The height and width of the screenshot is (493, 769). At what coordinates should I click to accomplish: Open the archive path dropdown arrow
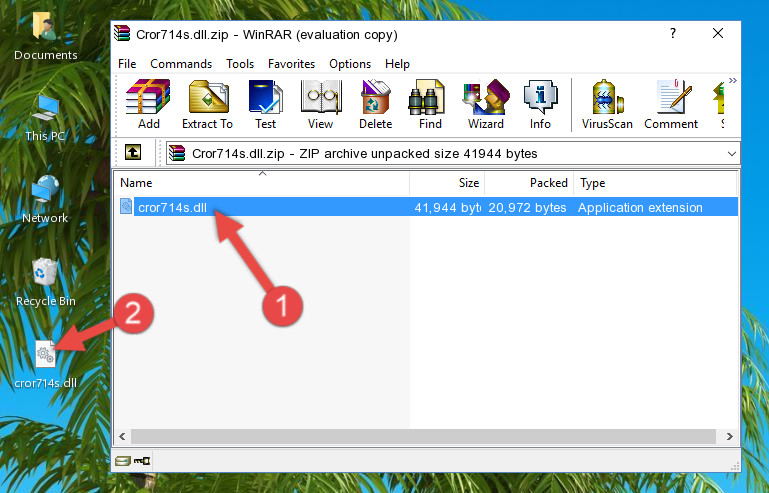[x=731, y=154]
